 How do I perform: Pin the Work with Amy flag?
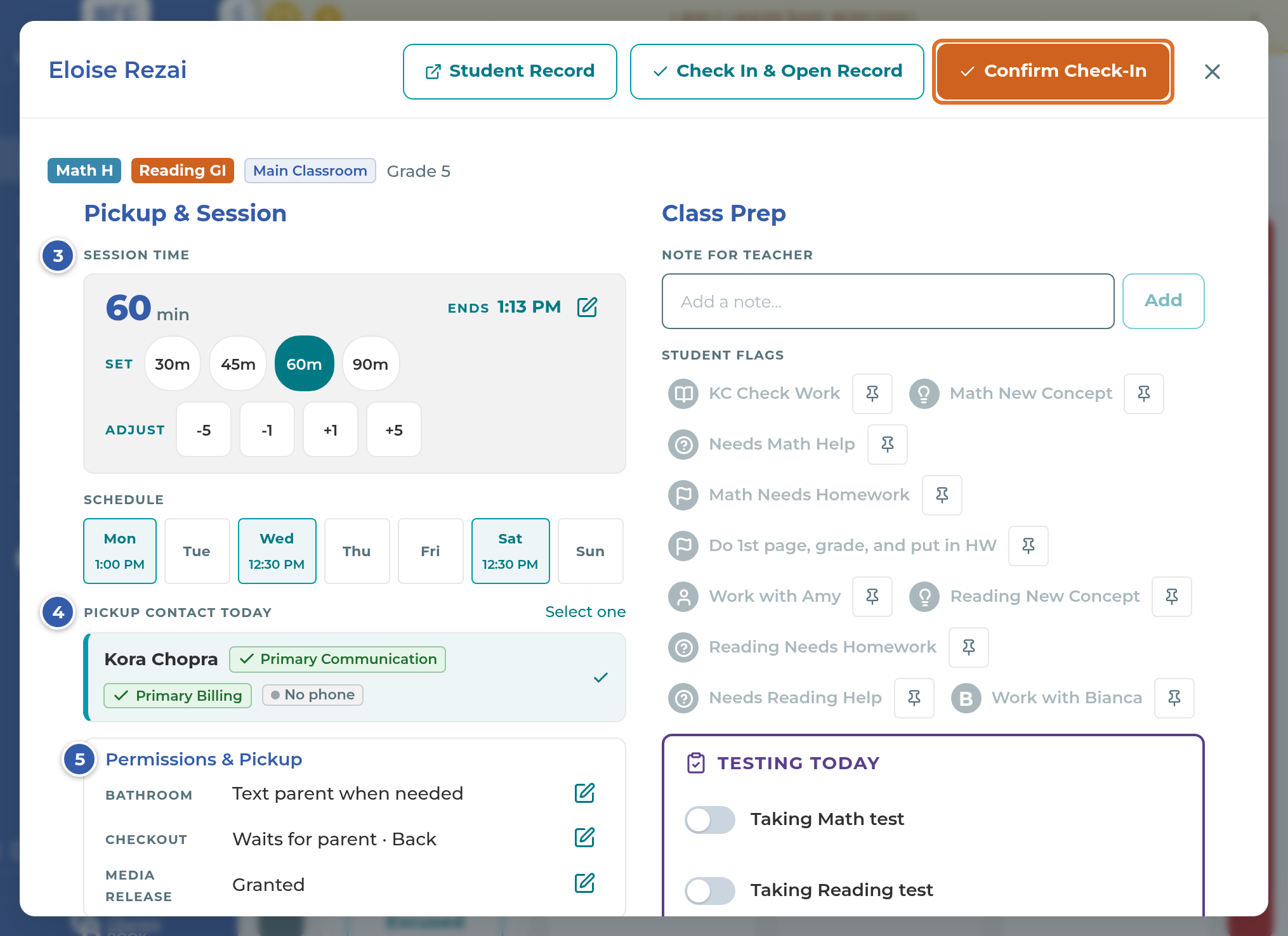pos(872,597)
